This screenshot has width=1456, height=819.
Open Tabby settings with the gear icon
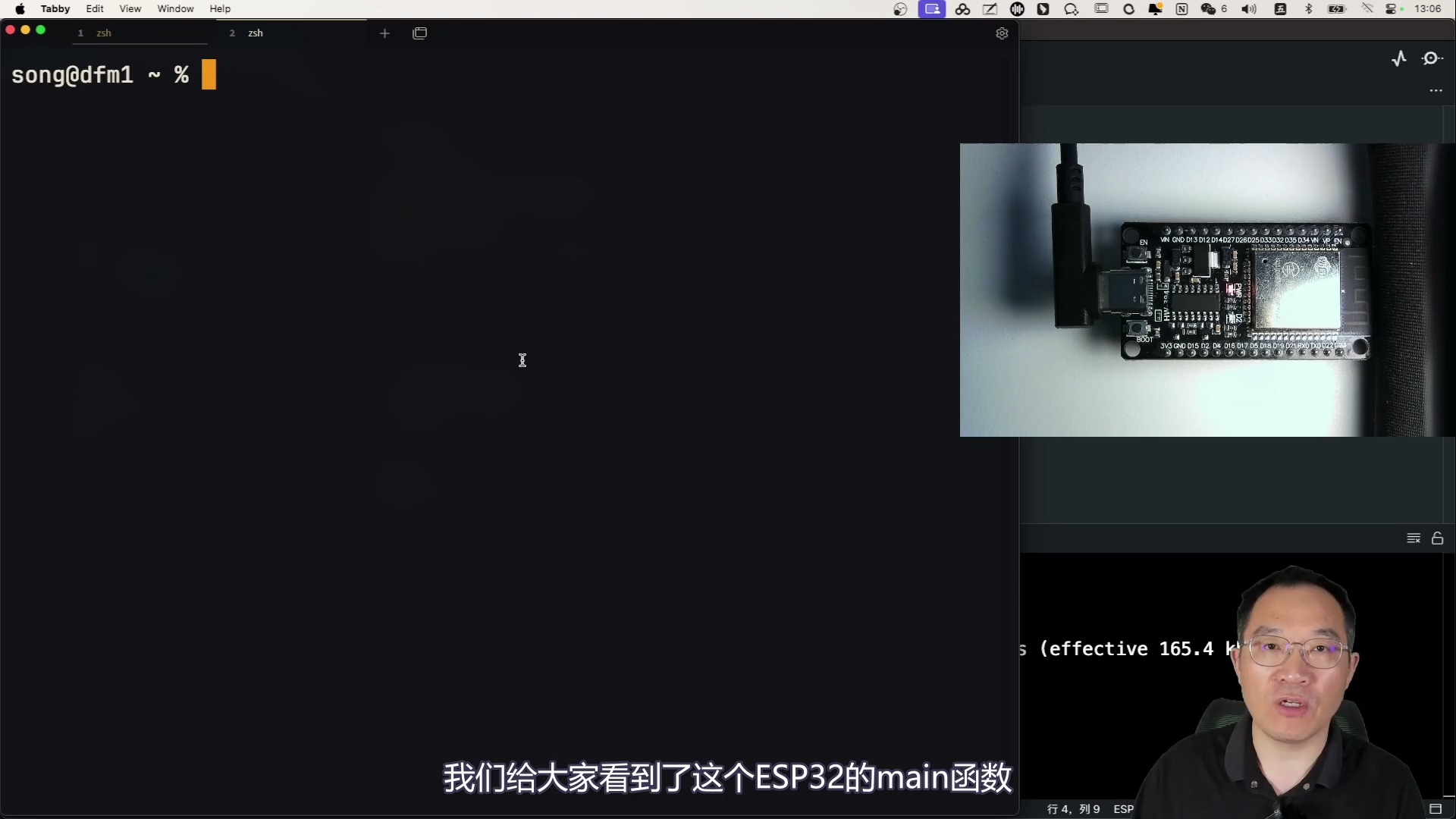pos(1003,33)
